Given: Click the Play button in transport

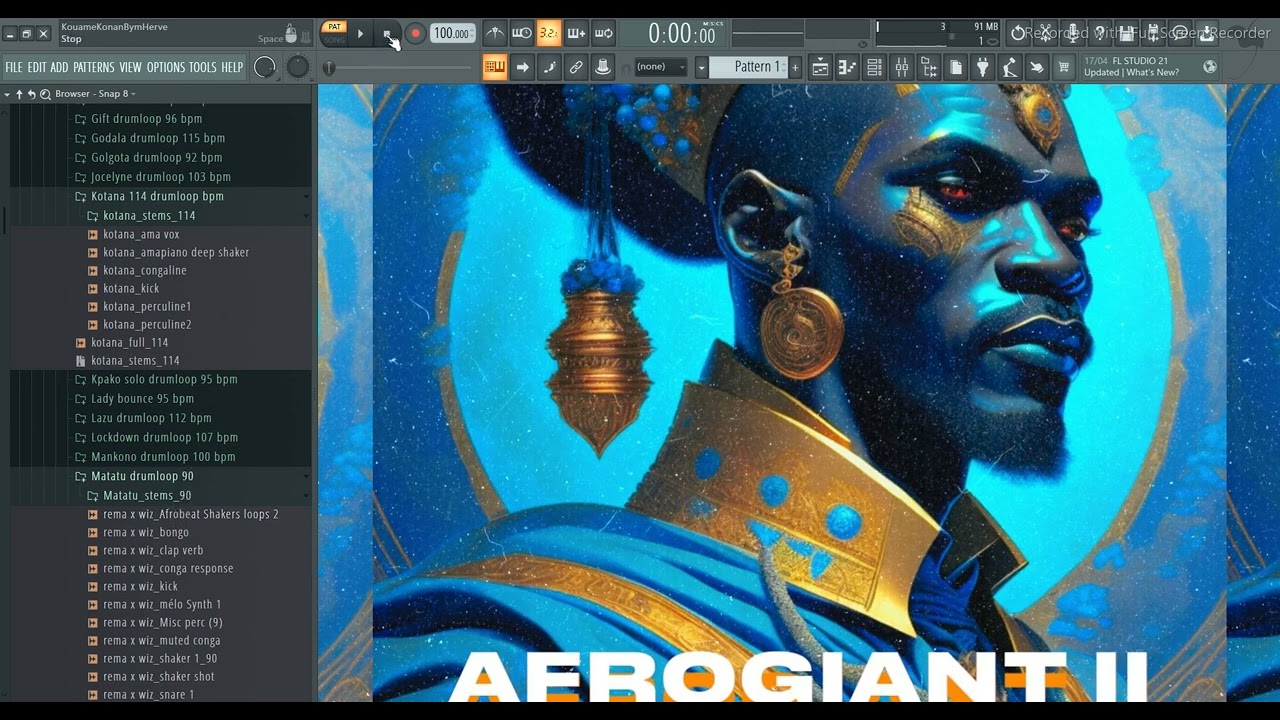Looking at the screenshot, I should 361,34.
